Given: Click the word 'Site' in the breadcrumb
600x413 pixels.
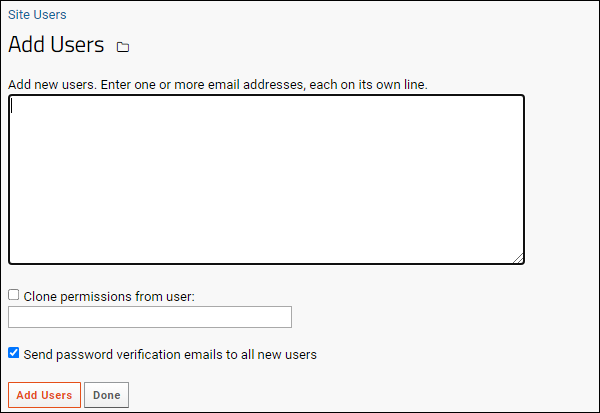Looking at the screenshot, I should click(19, 15).
